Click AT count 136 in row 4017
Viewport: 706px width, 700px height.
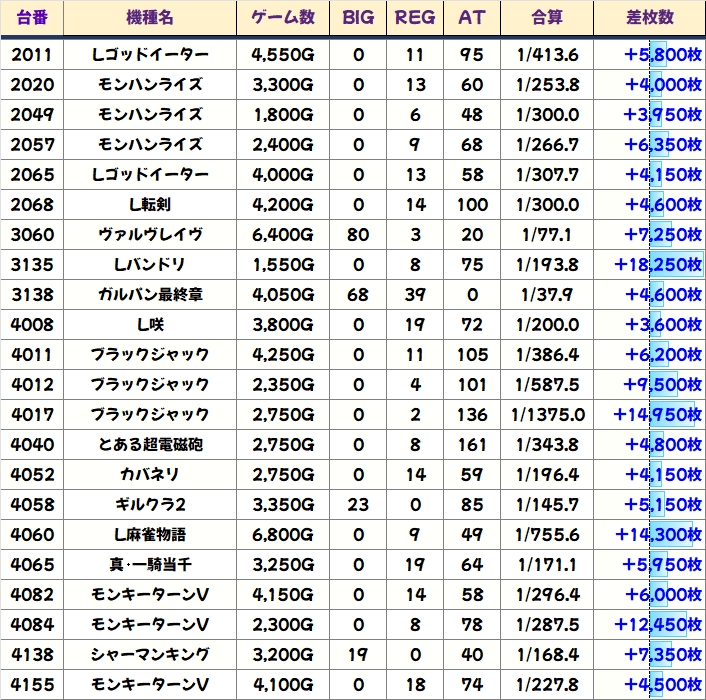[x=472, y=415]
